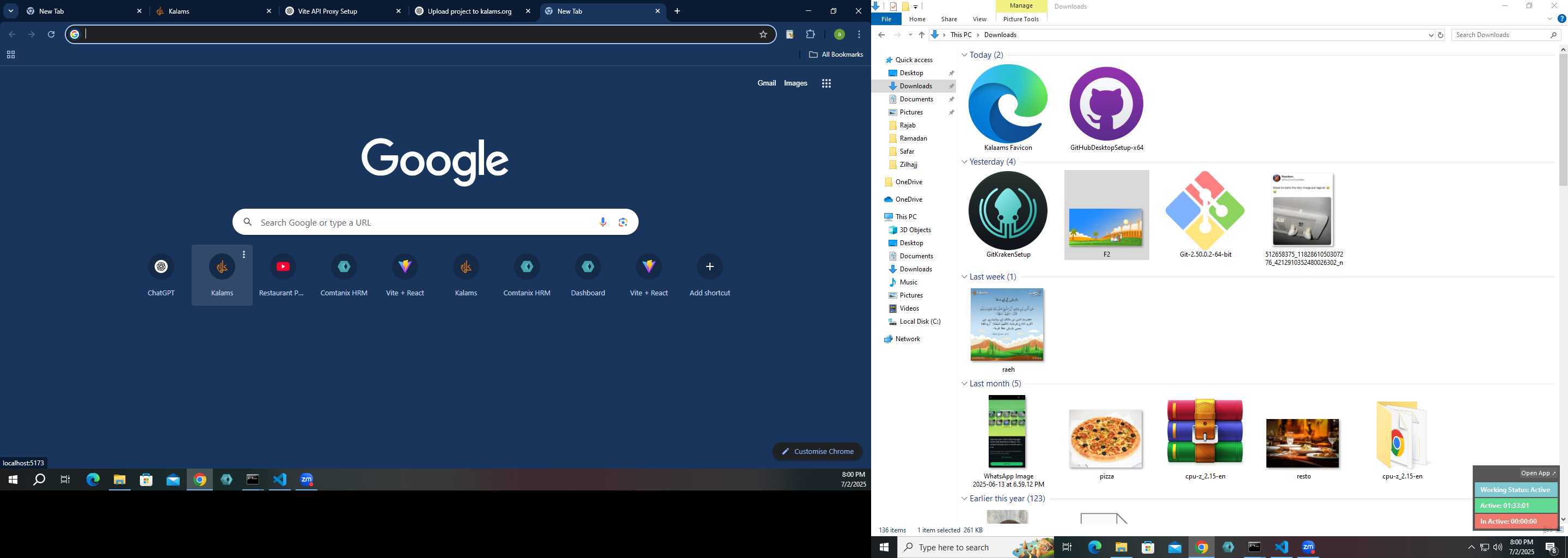Refresh the Downloads folder view
1568x558 pixels.
click(x=1441, y=35)
